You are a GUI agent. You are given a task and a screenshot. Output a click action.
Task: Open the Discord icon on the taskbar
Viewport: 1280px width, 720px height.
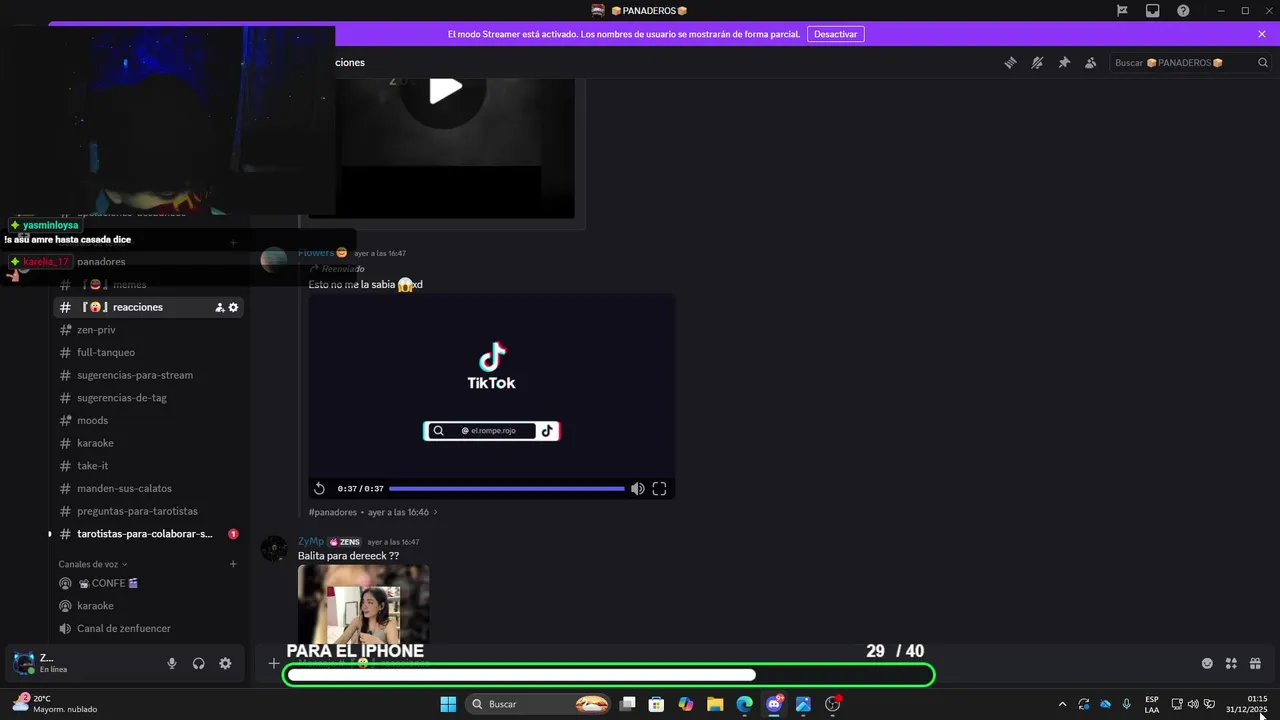coord(774,704)
